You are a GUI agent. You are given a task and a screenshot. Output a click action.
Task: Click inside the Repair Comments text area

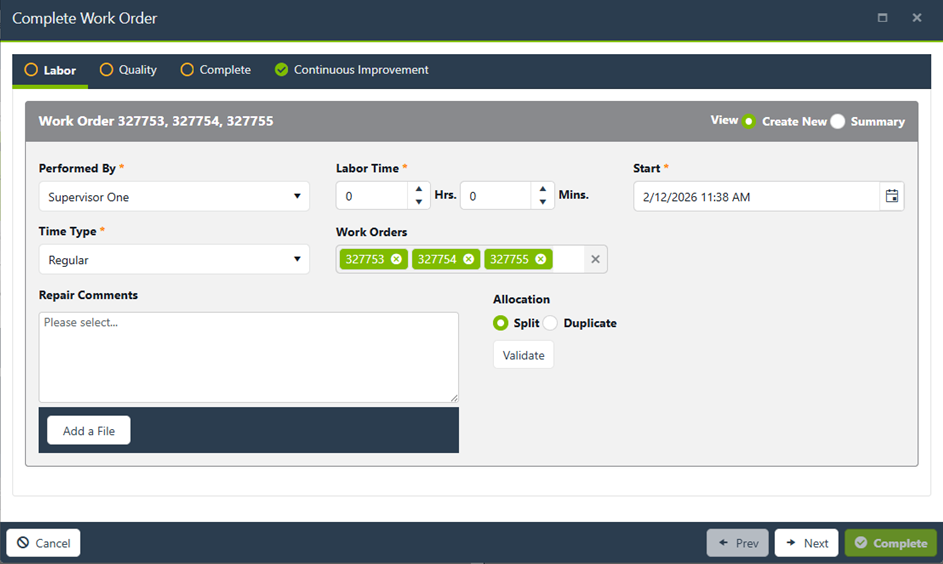248,357
